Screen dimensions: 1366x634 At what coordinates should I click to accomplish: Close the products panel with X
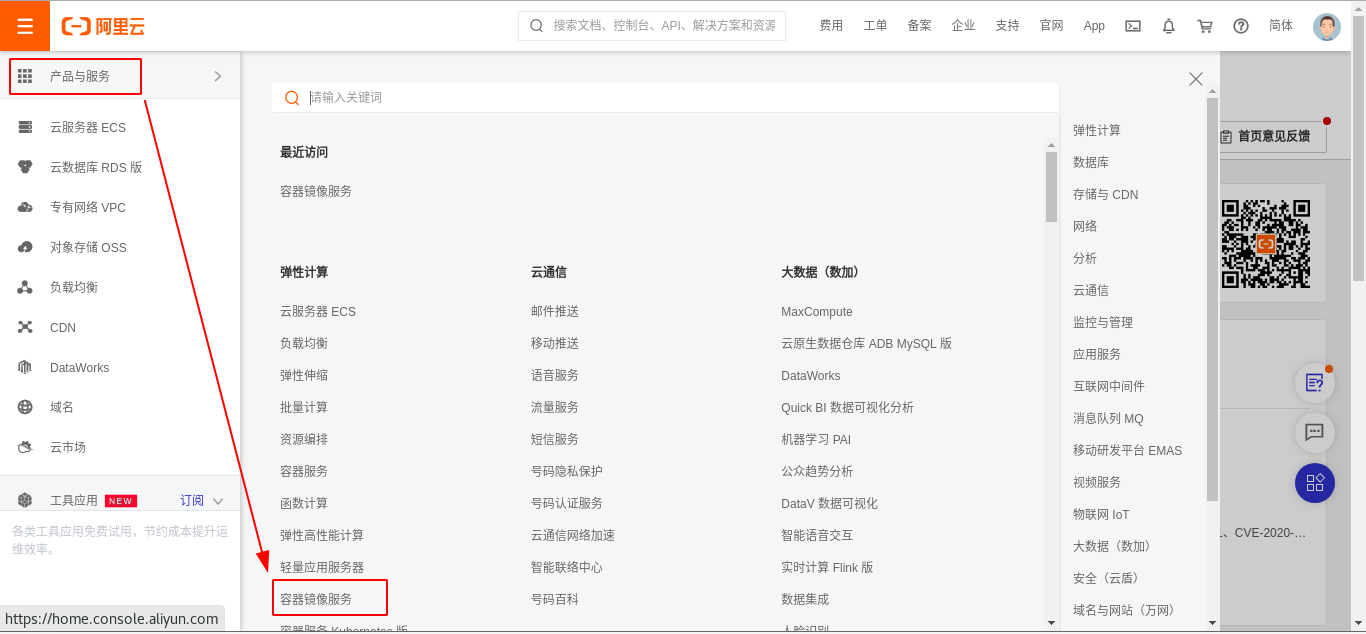tap(1196, 79)
